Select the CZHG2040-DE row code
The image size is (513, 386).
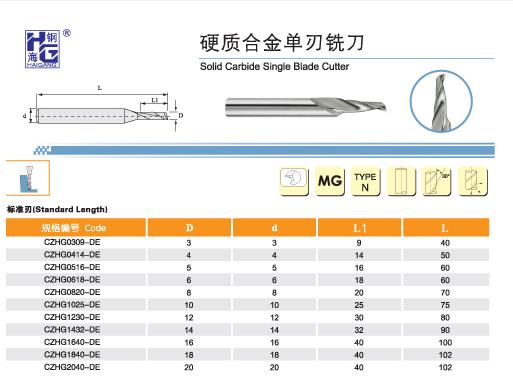pos(72,367)
